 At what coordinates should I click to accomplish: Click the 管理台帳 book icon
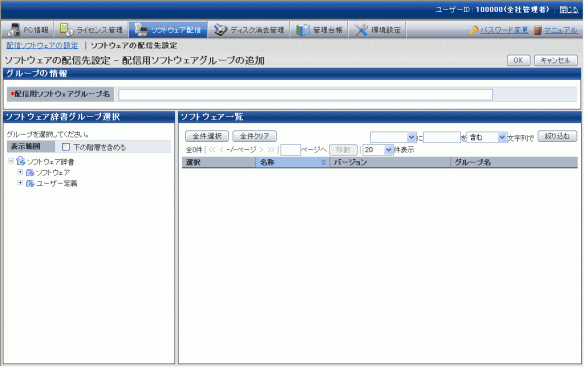[x=302, y=30]
